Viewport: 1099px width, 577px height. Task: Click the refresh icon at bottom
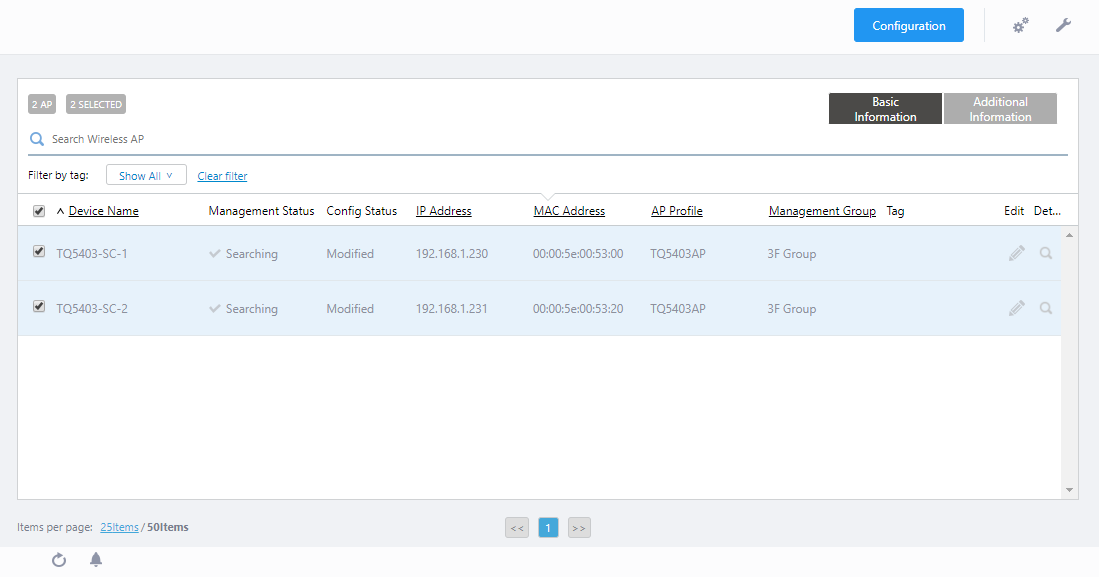click(x=59, y=560)
